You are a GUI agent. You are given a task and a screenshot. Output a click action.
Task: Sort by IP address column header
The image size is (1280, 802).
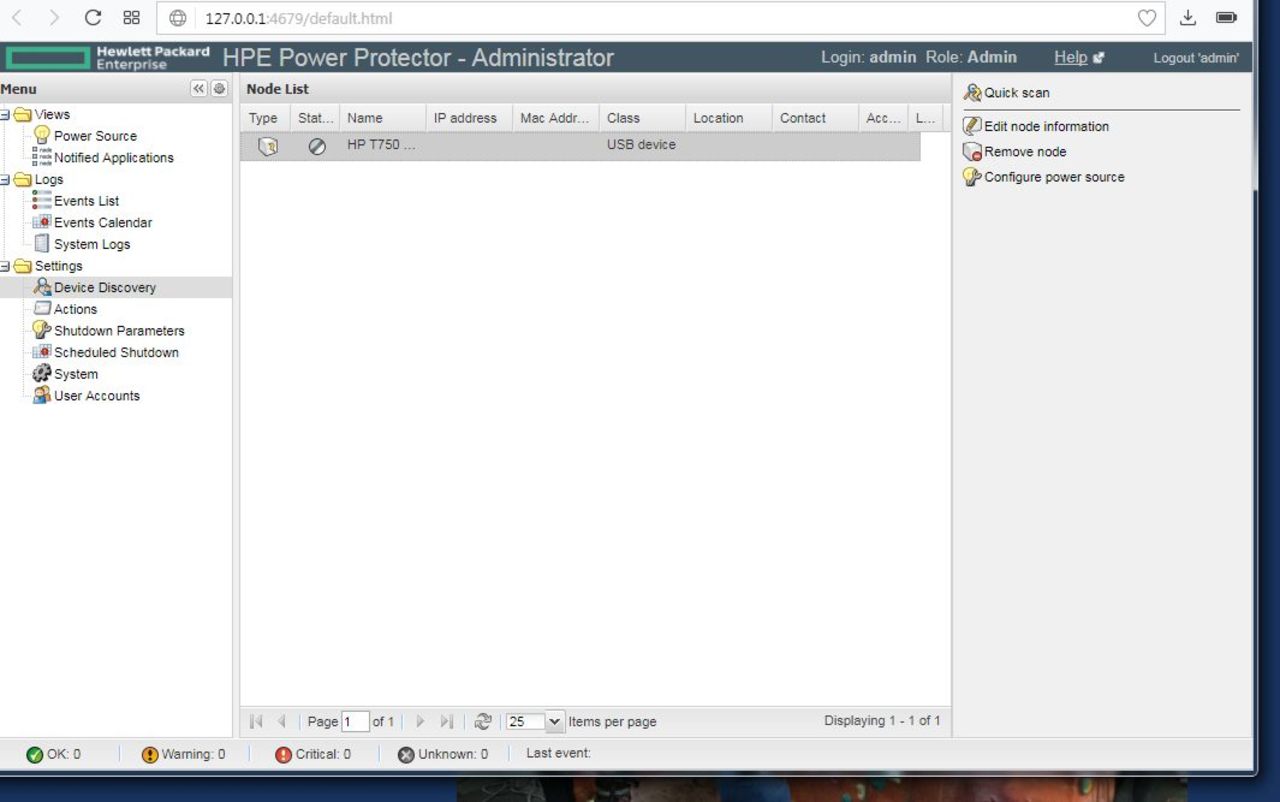(469, 118)
